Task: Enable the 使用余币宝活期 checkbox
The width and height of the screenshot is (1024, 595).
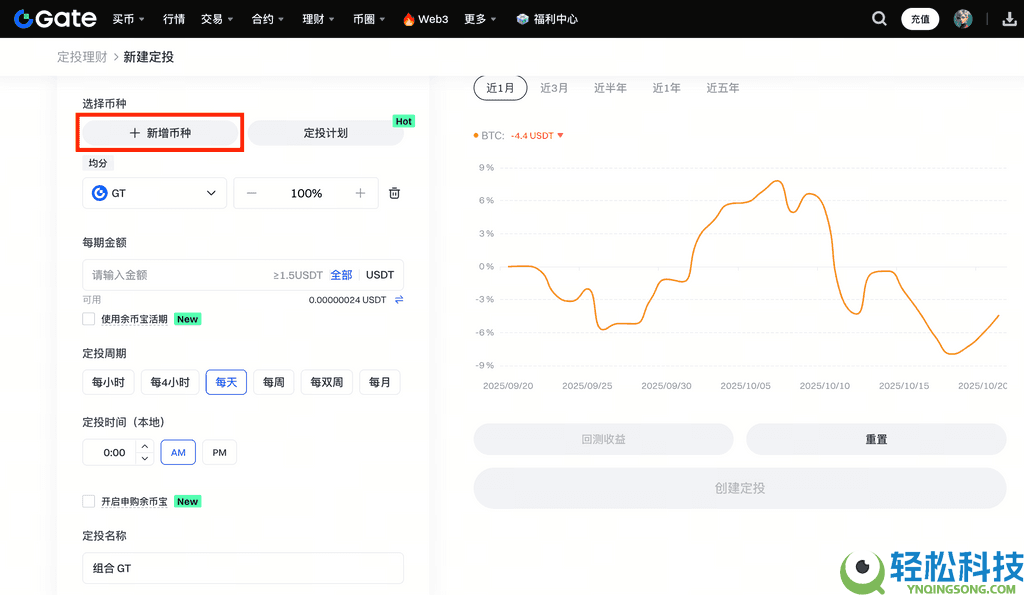Action: 88,319
